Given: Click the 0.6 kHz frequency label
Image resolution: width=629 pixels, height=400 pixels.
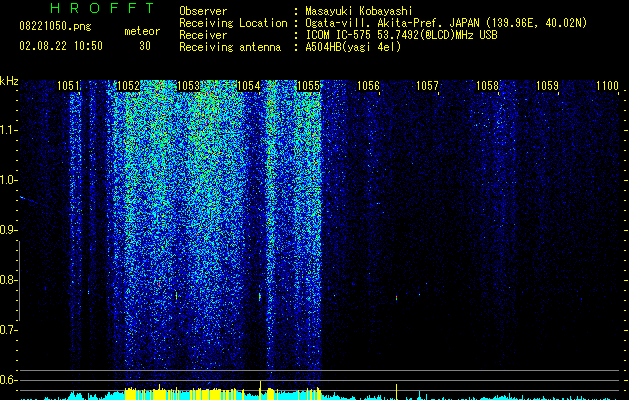Looking at the screenshot, I should point(8,380).
